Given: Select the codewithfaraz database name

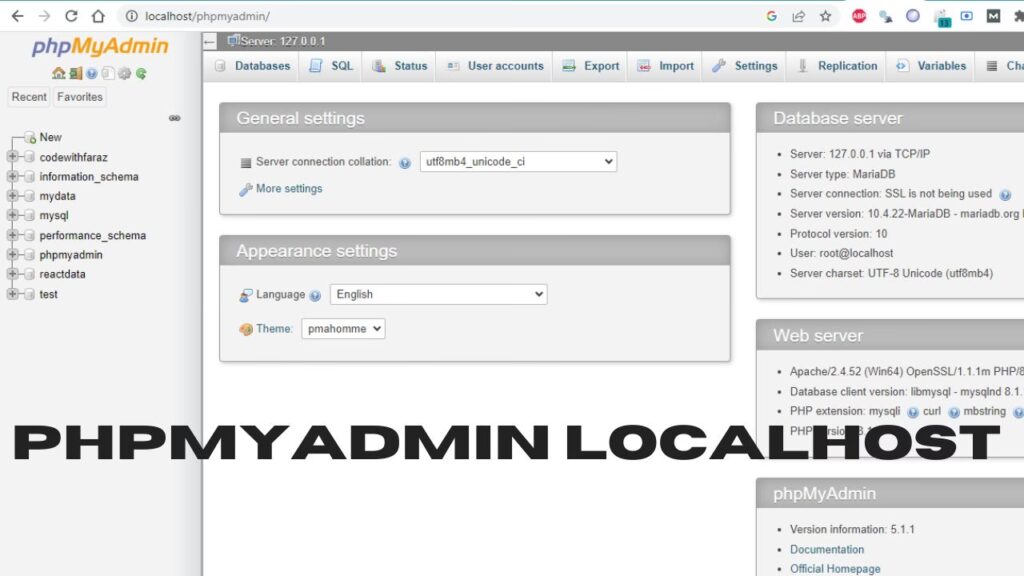Looking at the screenshot, I should [x=73, y=157].
